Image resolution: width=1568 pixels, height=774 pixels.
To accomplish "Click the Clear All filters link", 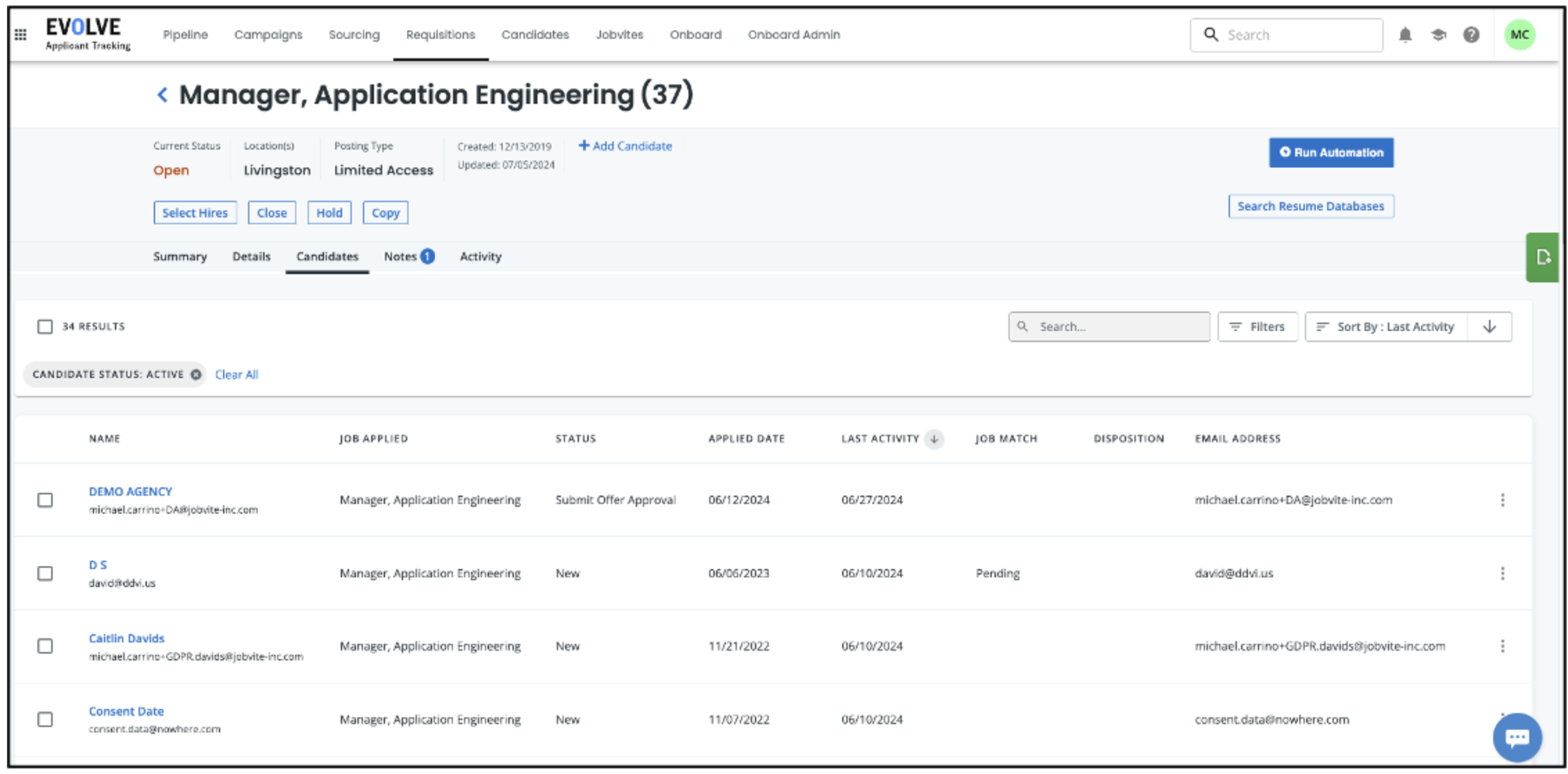I will coord(237,375).
